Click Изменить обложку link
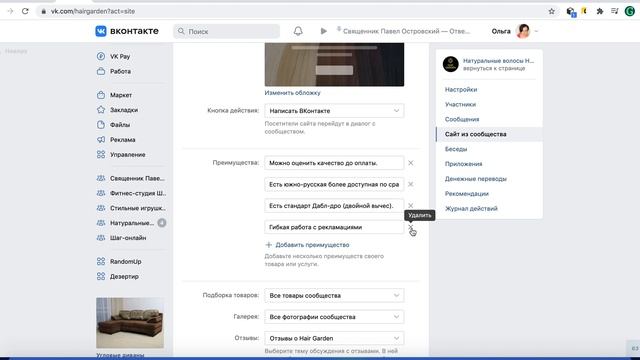This screenshot has width=640, height=360. click(292, 93)
